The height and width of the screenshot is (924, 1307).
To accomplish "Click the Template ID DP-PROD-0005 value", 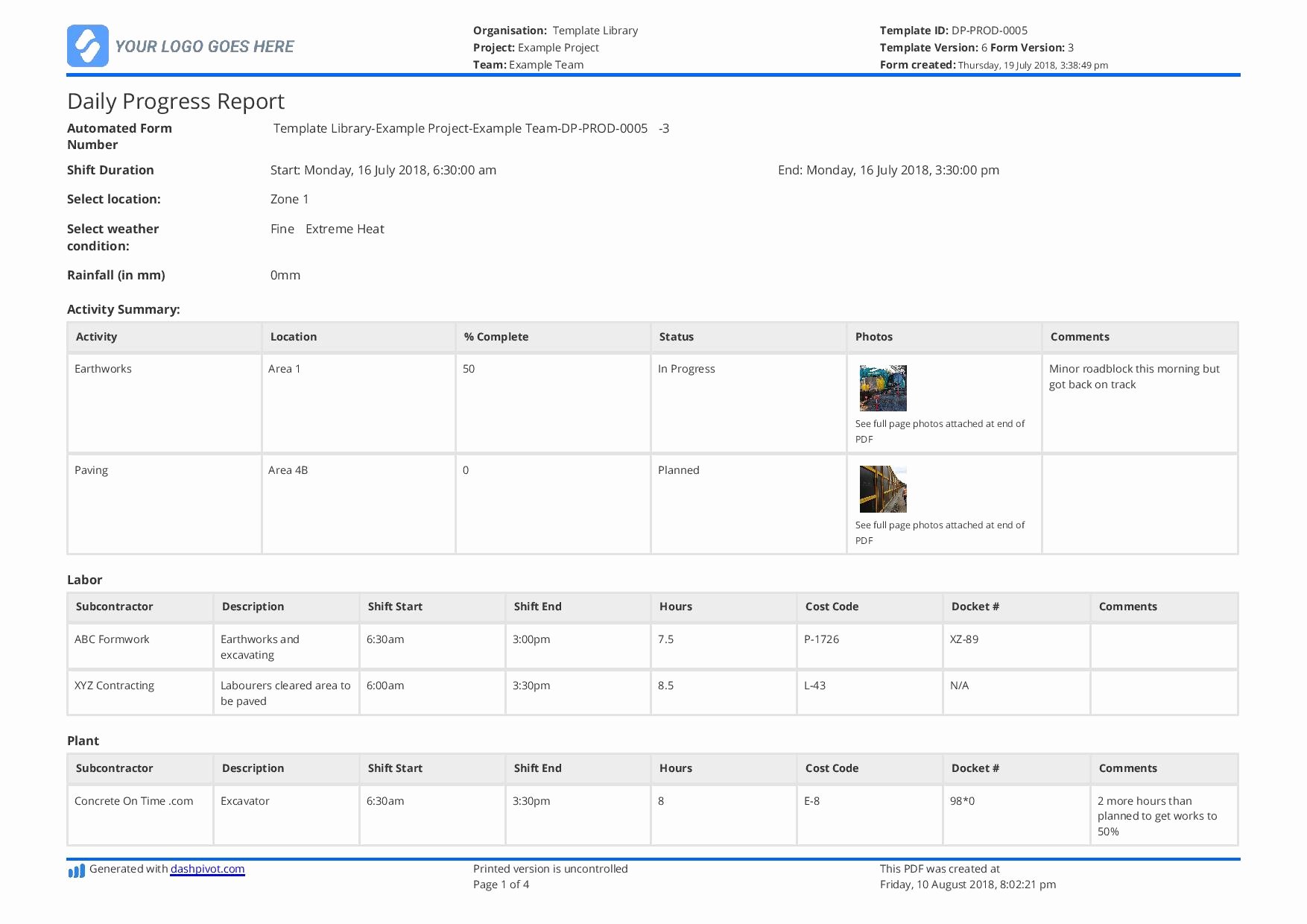I will 990,31.
